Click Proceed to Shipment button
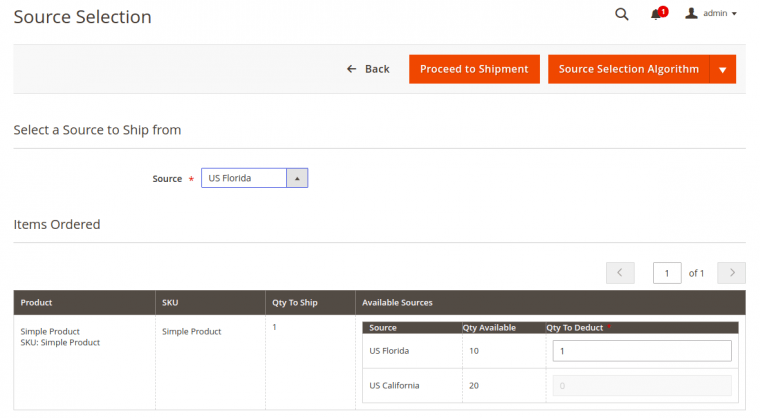 pyautogui.click(x=474, y=69)
